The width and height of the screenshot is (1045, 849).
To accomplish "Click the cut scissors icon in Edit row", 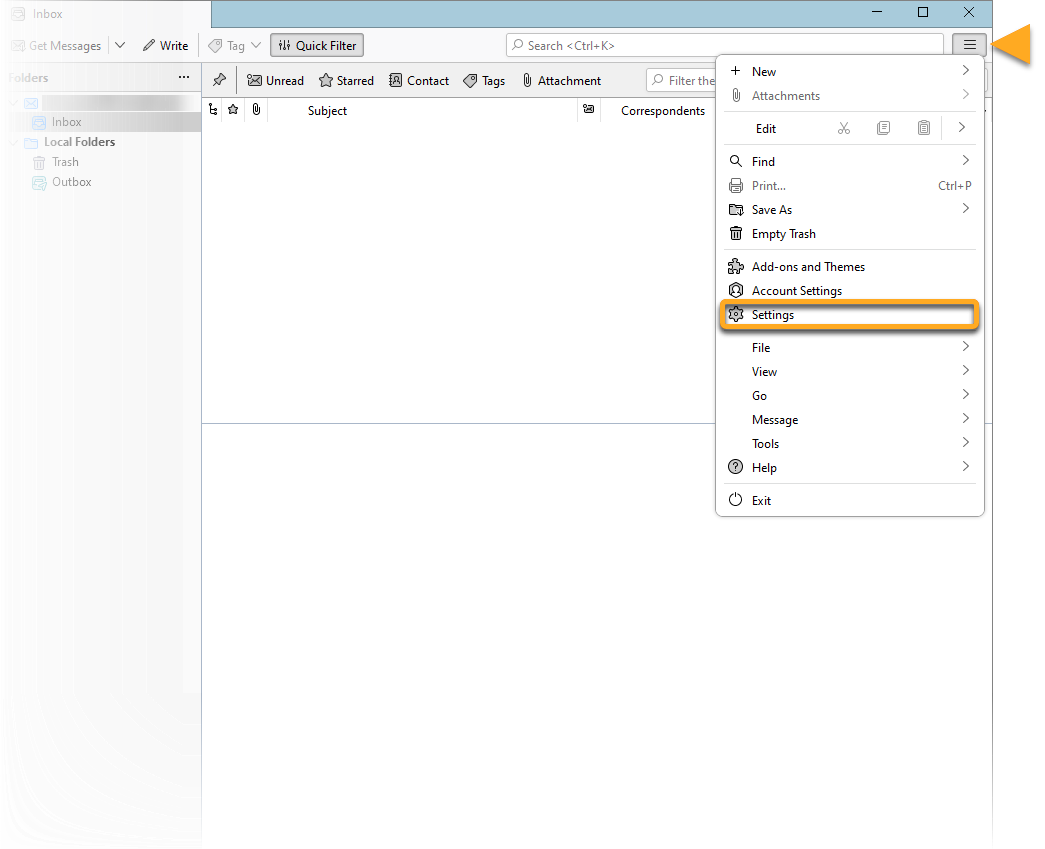I will (843, 128).
